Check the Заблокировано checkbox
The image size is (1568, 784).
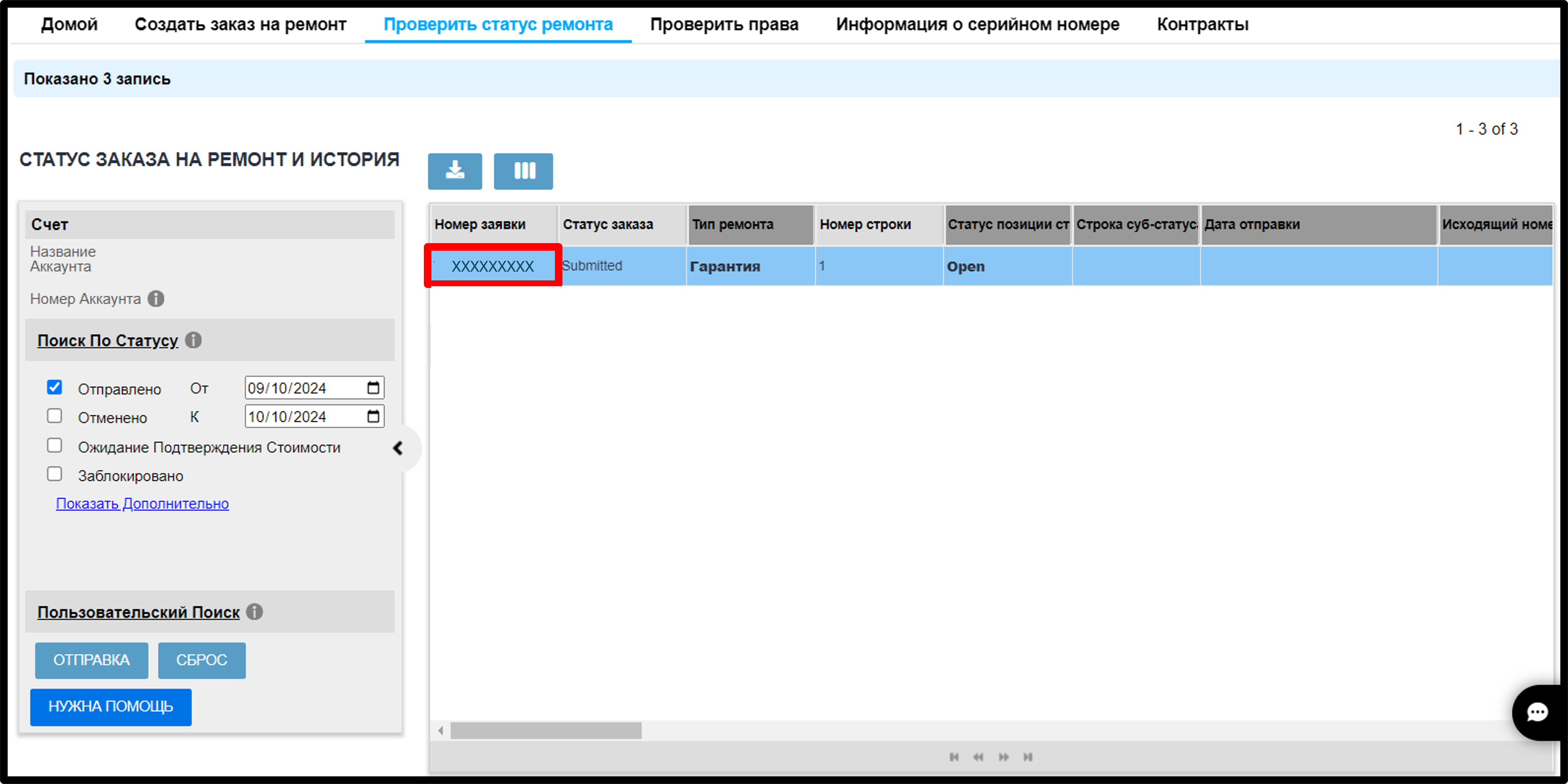[x=55, y=474]
